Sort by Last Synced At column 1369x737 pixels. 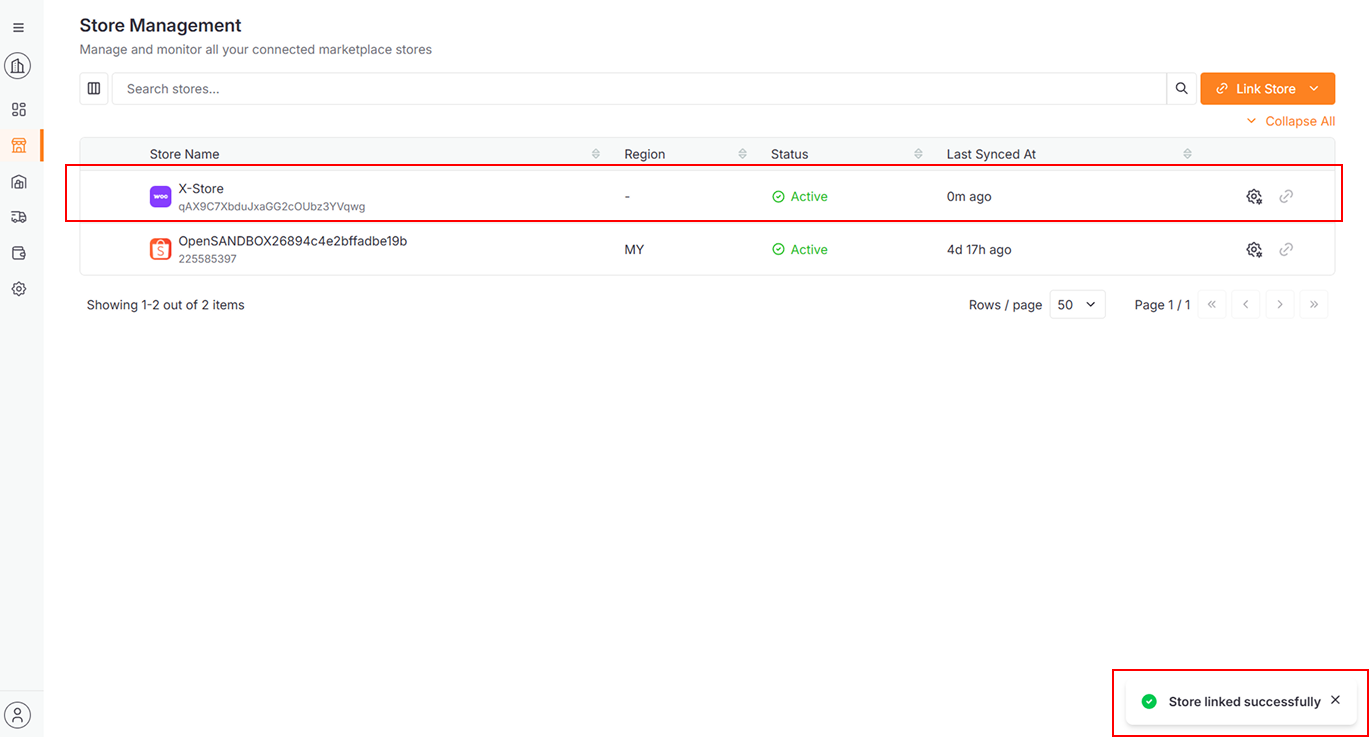point(1187,154)
